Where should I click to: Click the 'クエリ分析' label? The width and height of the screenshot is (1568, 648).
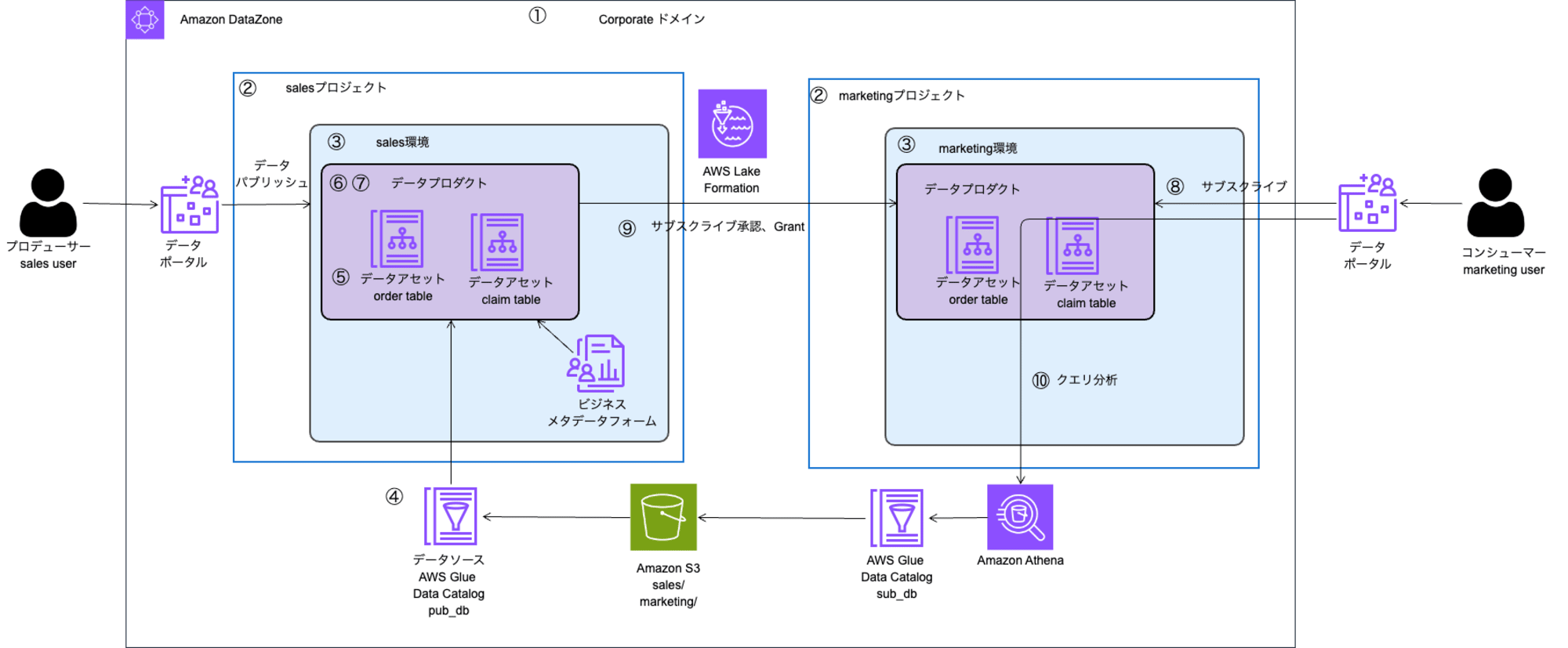click(x=1087, y=380)
